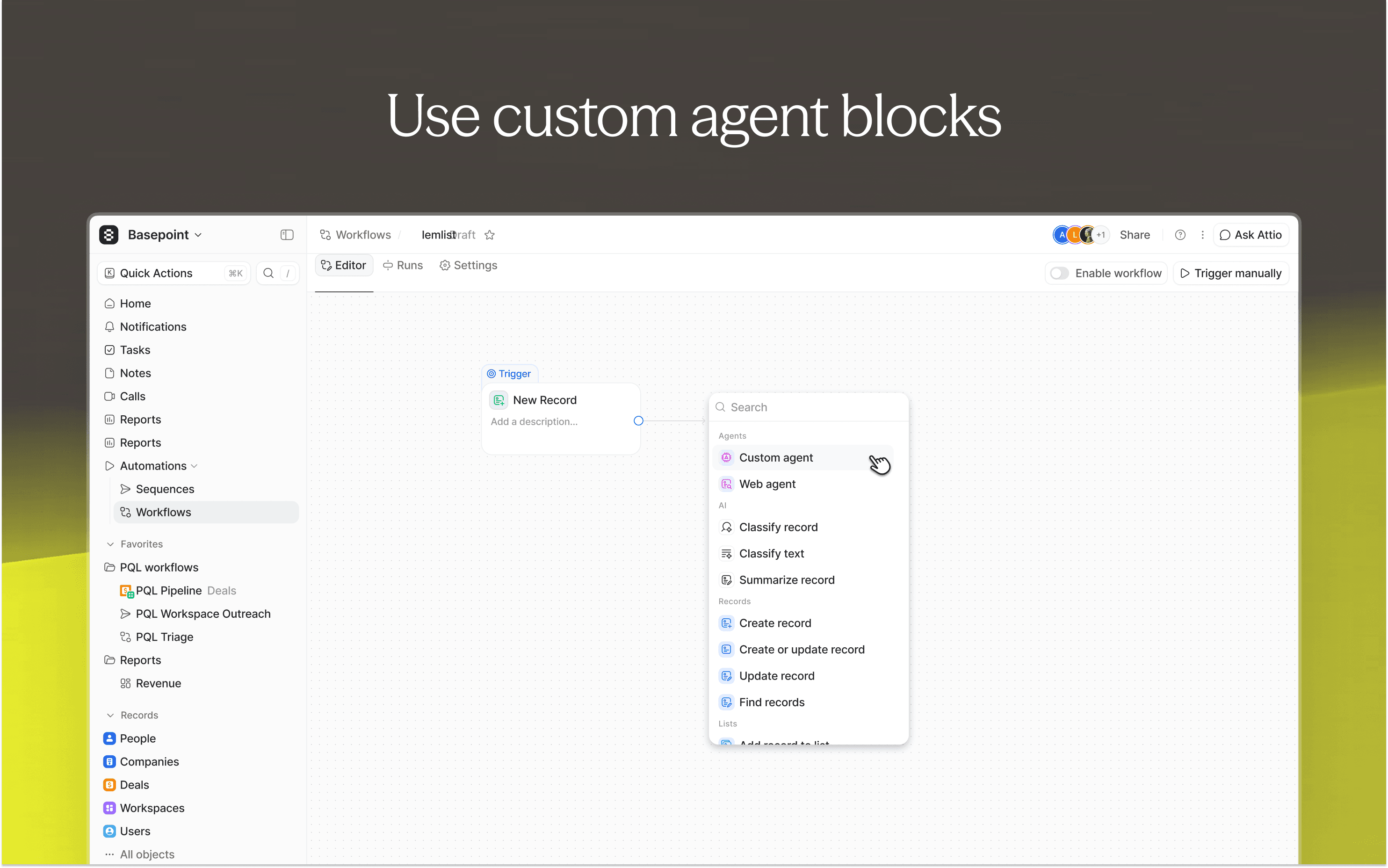Open Quick Actions
The width and height of the screenshot is (1388, 868).
click(x=174, y=273)
